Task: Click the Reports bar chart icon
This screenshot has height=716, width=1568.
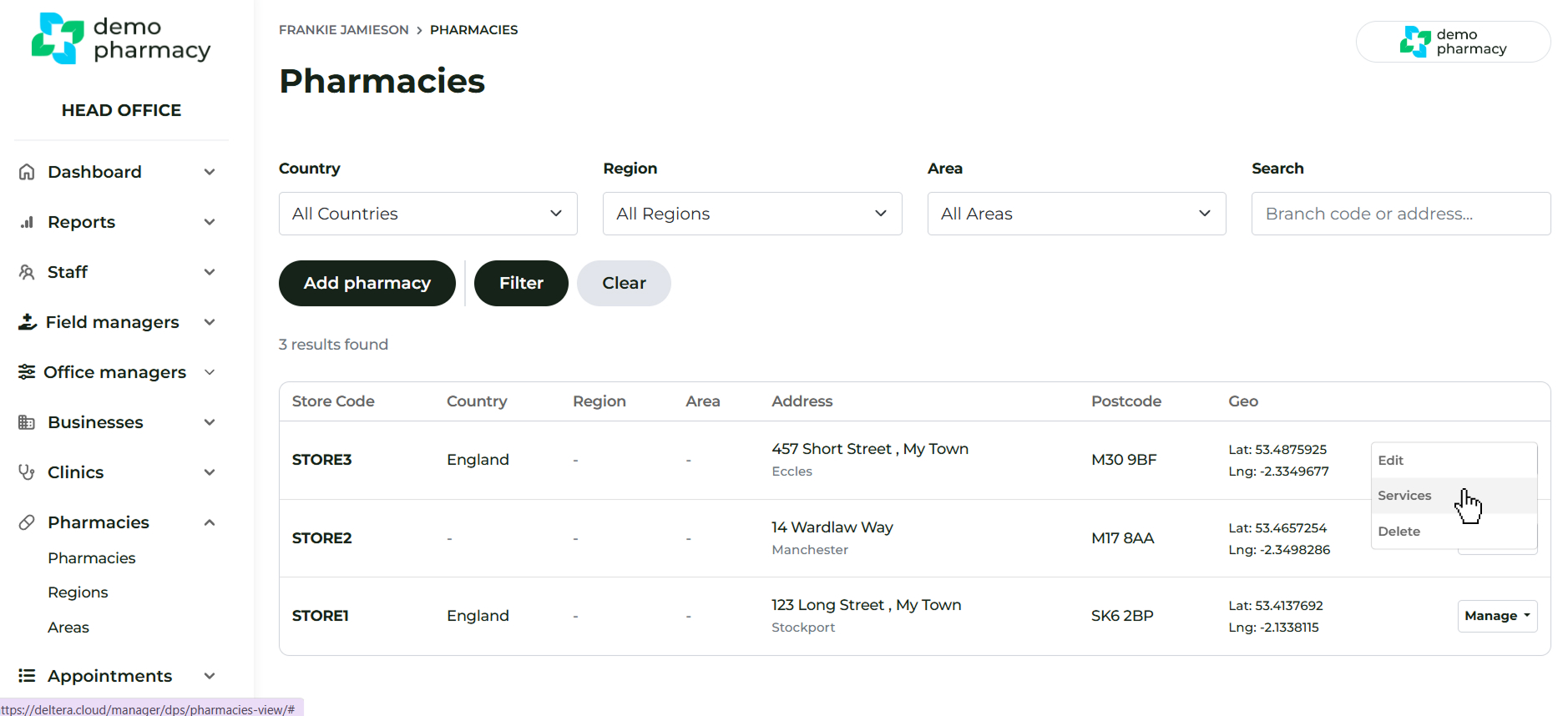Action: 27,222
